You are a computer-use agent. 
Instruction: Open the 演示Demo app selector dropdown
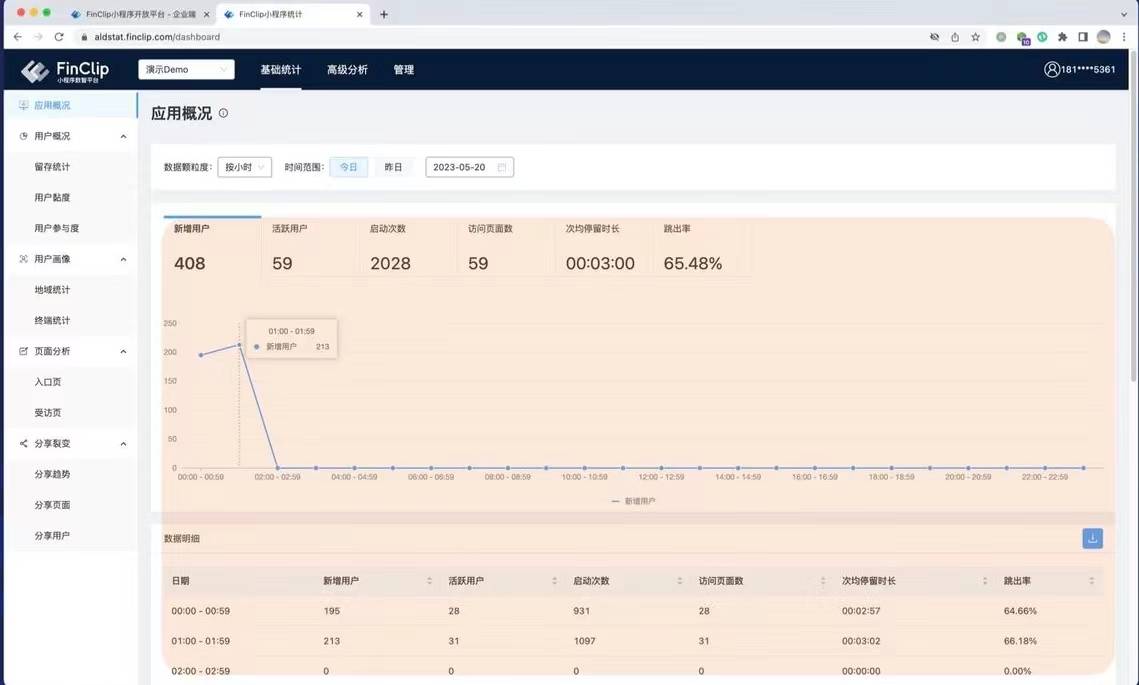186,70
